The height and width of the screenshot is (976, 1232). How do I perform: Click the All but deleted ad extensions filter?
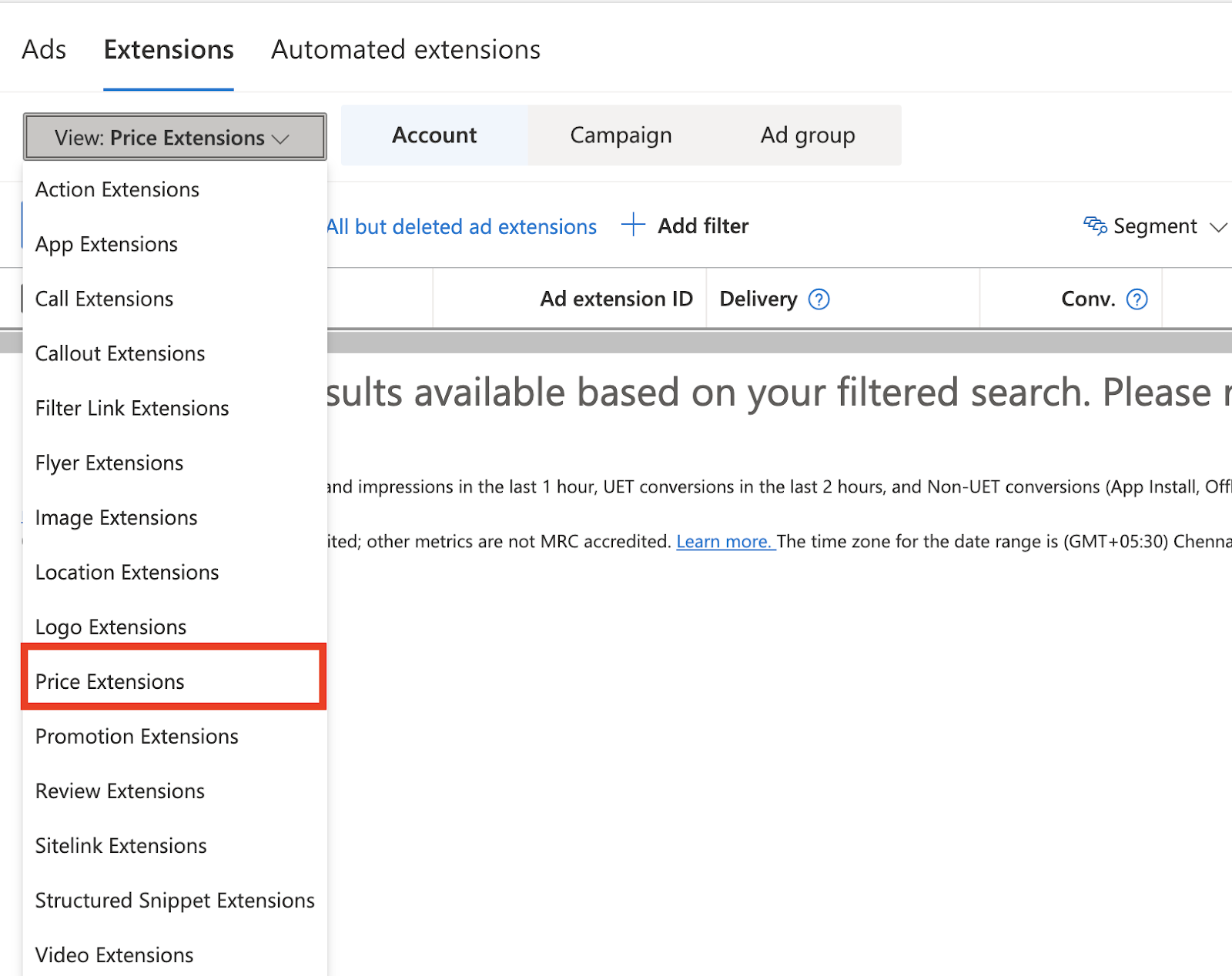462,227
